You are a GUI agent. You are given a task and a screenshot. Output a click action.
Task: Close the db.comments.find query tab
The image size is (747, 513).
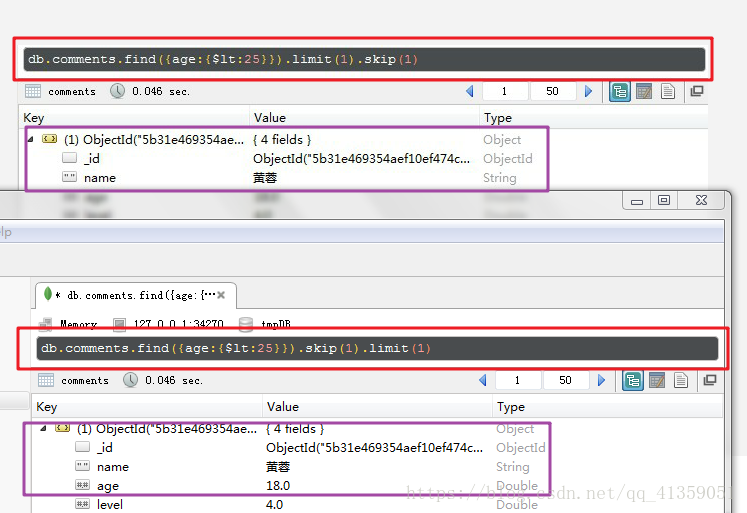[221, 295]
